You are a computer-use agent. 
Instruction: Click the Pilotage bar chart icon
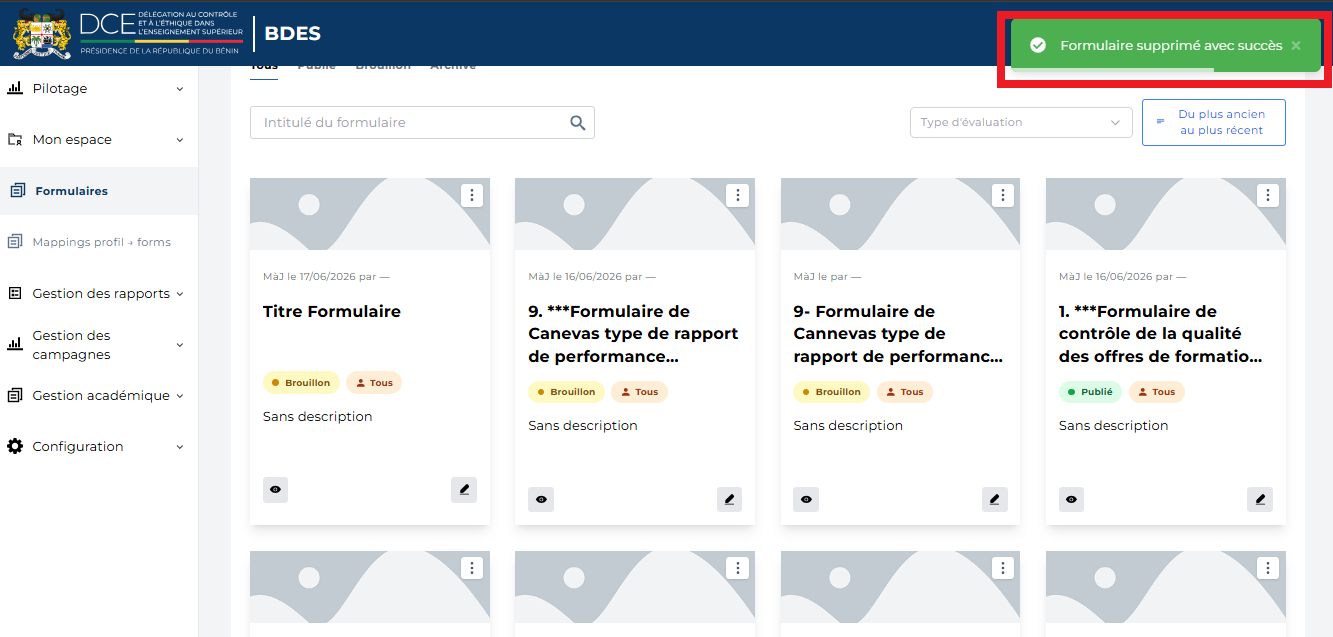coord(15,88)
